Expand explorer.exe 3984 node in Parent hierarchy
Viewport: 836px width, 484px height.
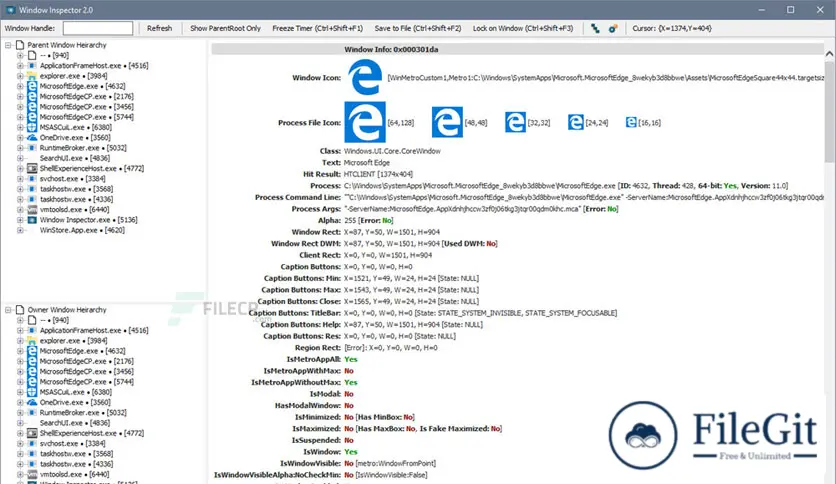[20, 76]
